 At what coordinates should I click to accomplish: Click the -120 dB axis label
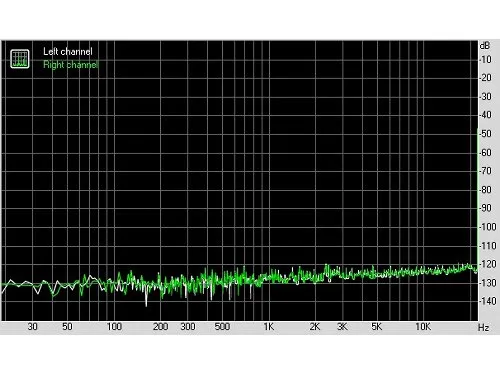pyautogui.click(x=488, y=264)
